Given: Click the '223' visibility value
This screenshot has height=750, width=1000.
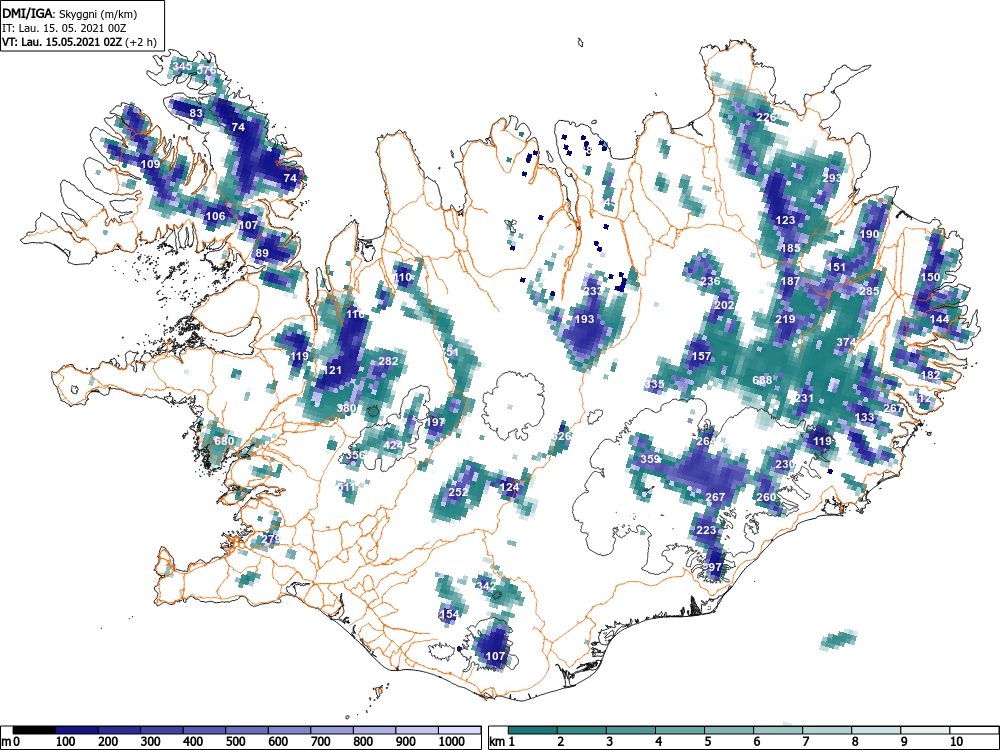Looking at the screenshot, I should [x=706, y=530].
